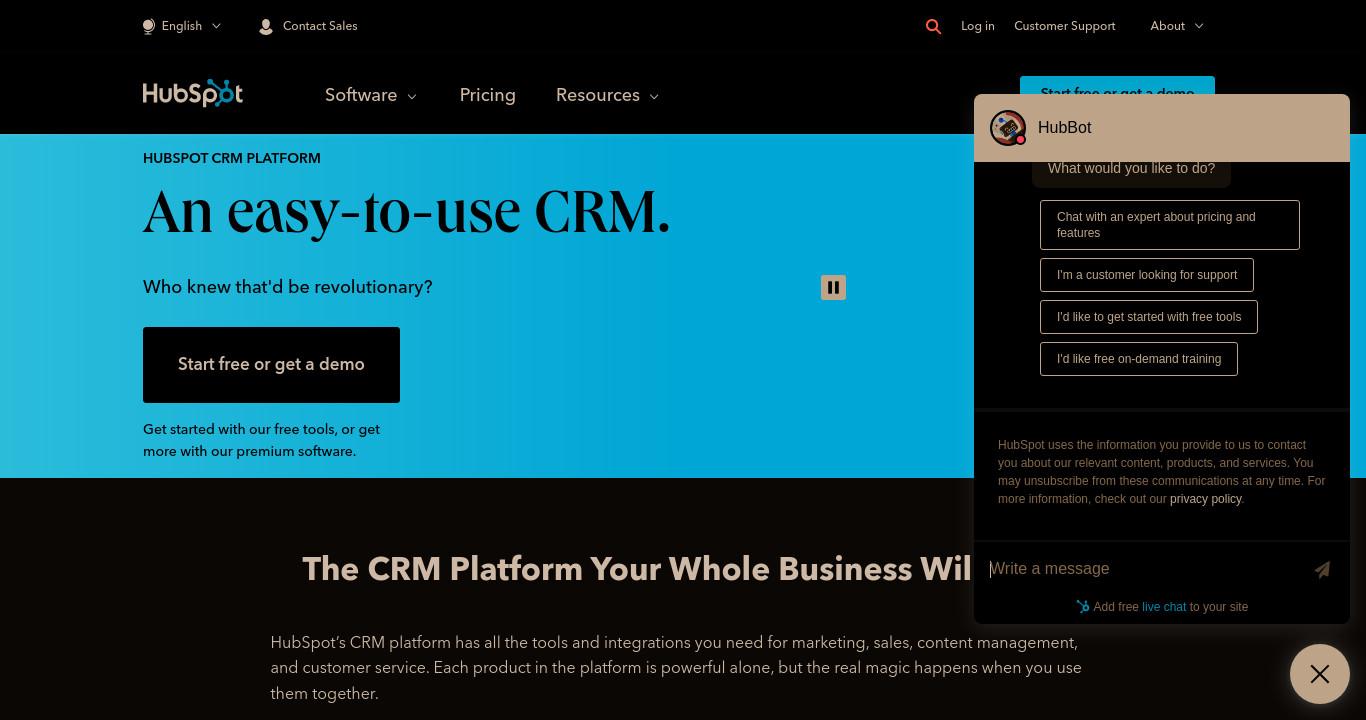Open the Software navigation menu

click(x=370, y=95)
